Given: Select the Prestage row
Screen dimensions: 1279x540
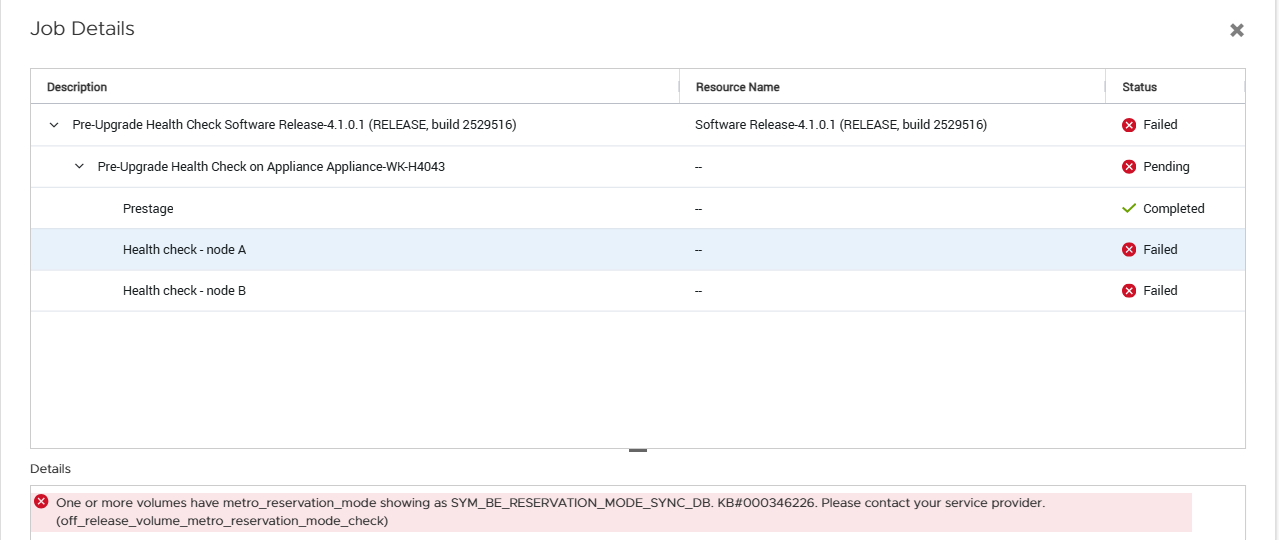Looking at the screenshot, I should (x=638, y=208).
